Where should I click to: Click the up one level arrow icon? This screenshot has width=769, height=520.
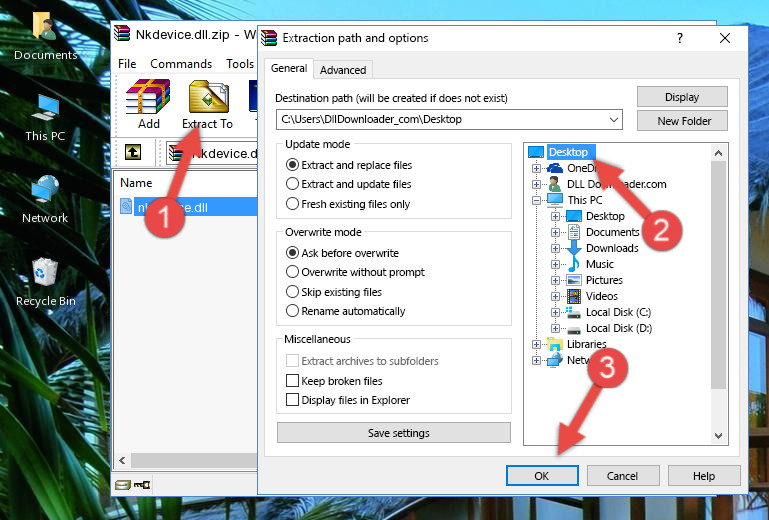point(132,153)
